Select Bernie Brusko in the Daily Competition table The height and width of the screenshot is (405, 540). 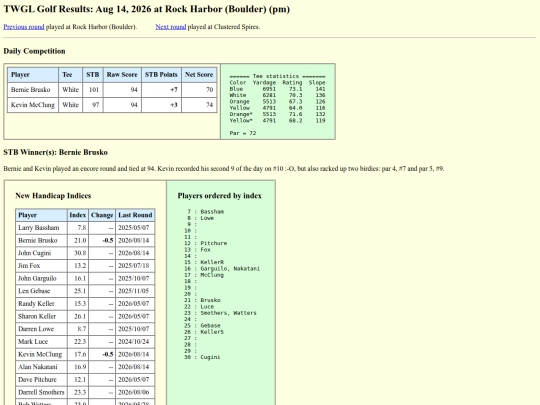click(31, 90)
